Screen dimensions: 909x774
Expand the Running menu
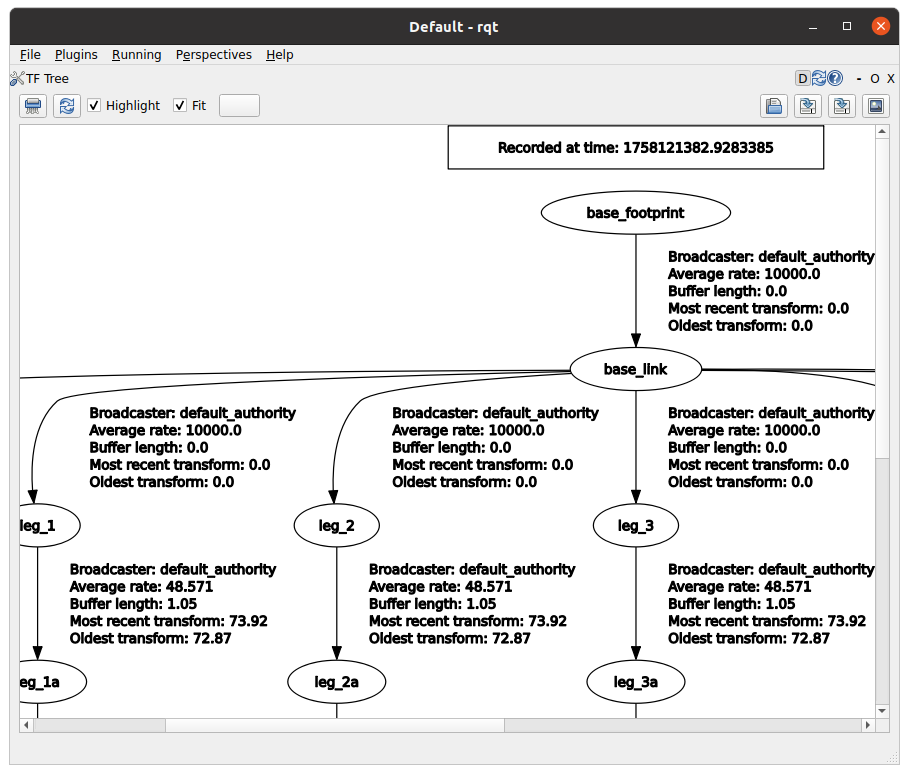136,55
